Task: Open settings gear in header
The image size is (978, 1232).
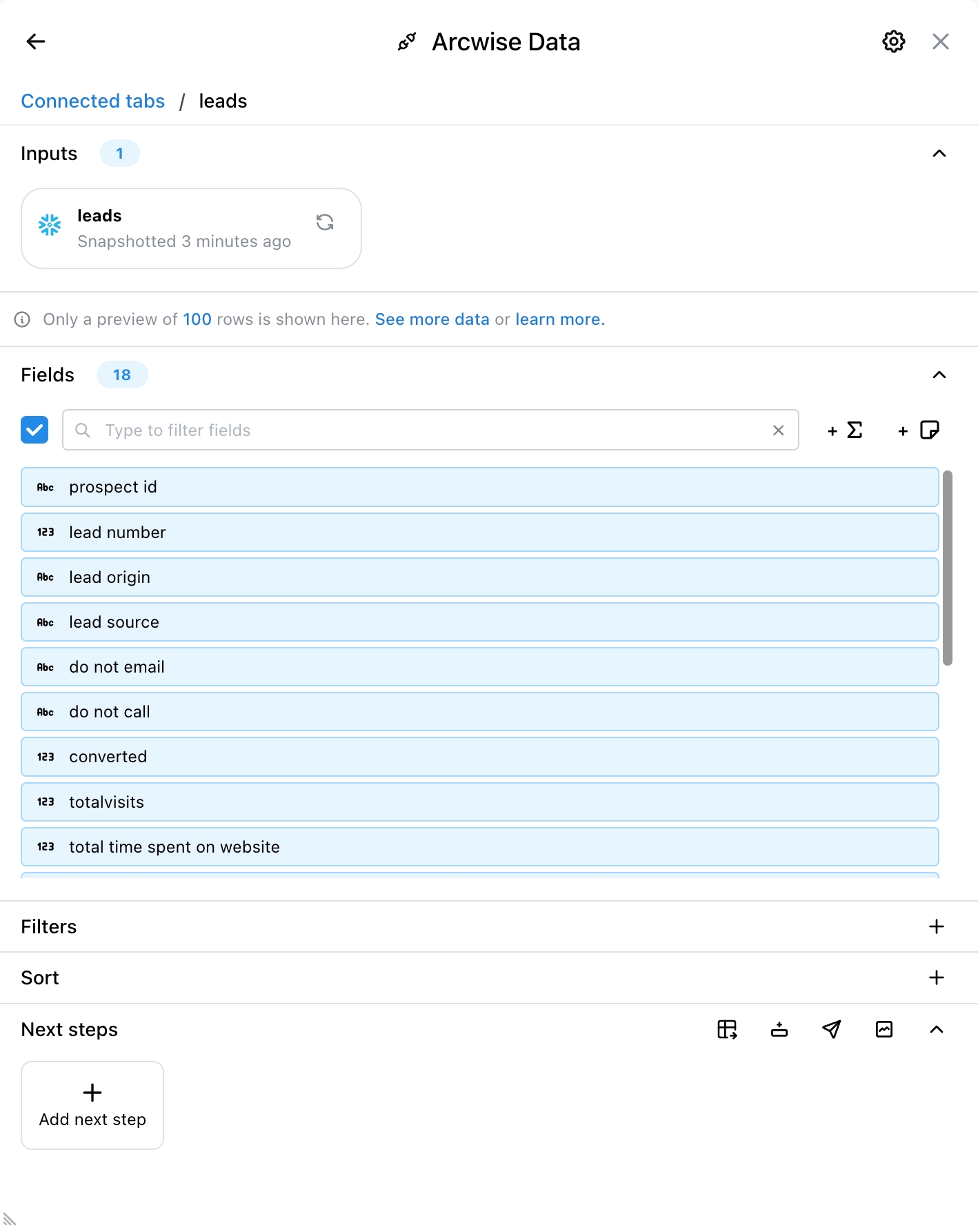Action: [893, 41]
